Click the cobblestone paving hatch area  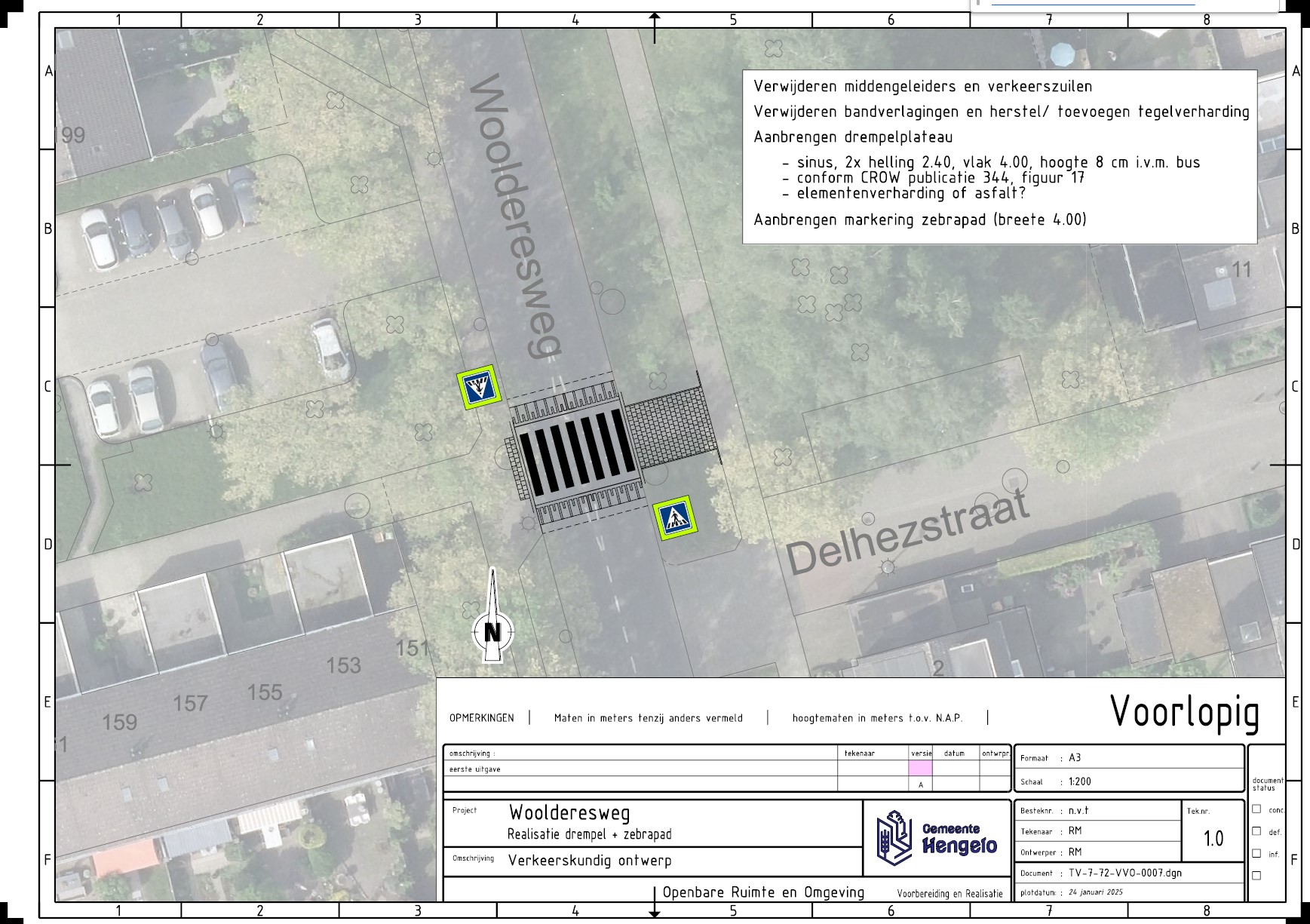[670, 423]
